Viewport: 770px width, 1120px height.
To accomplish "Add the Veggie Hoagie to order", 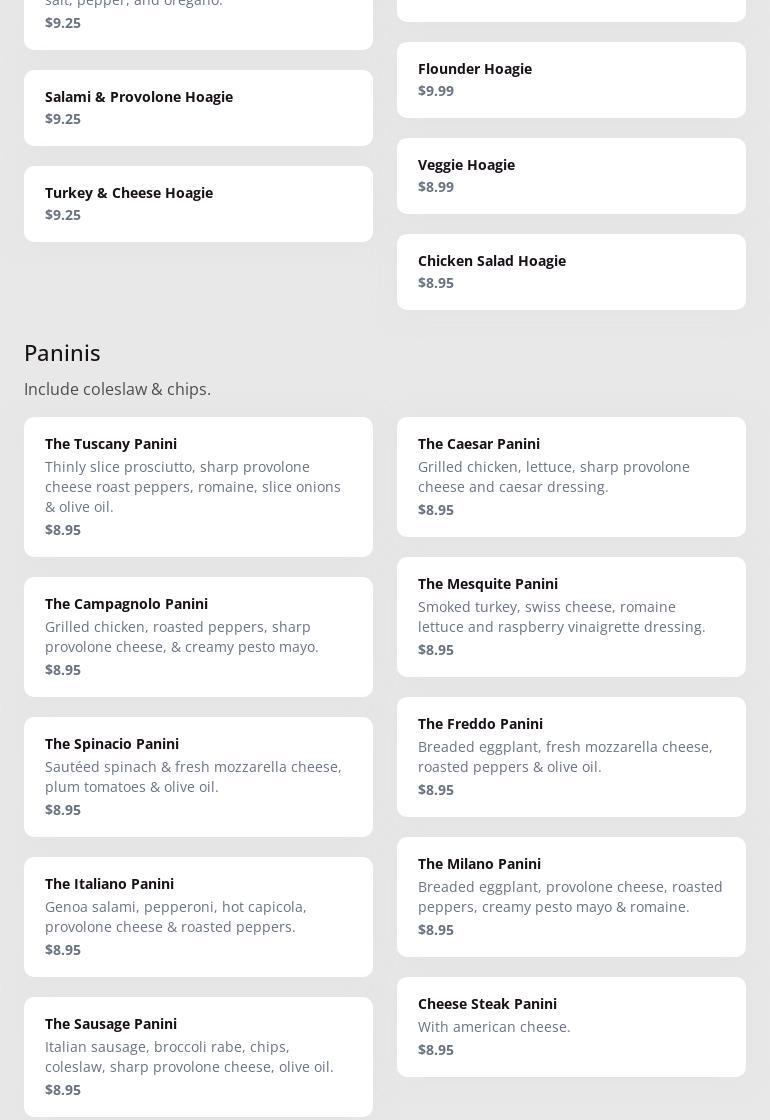I will pyautogui.click(x=571, y=176).
